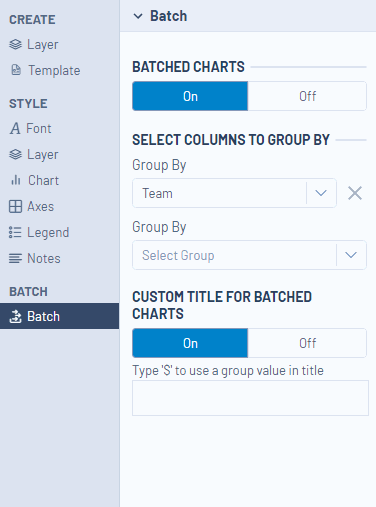Image resolution: width=376 pixels, height=507 pixels.
Task: Click the second Group By label
Action: pos(159,227)
